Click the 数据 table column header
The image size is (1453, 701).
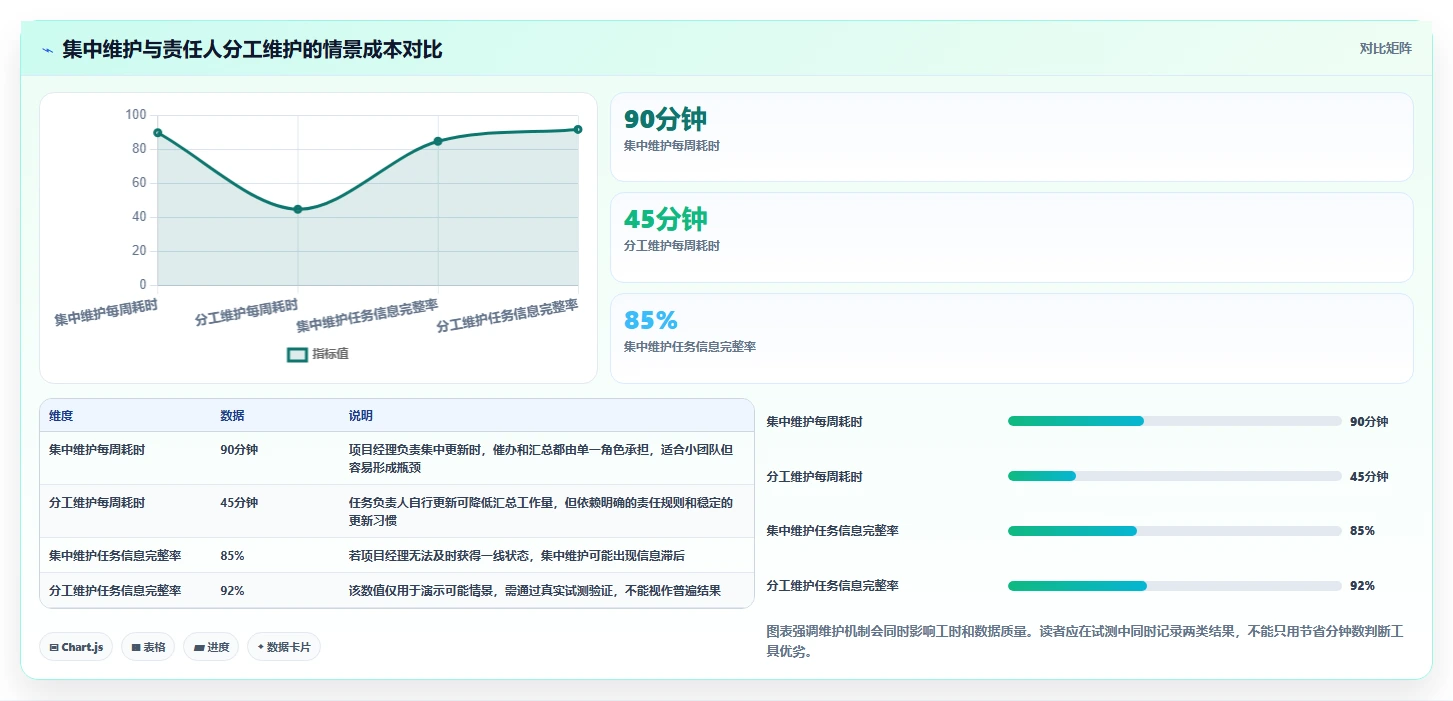click(x=232, y=416)
